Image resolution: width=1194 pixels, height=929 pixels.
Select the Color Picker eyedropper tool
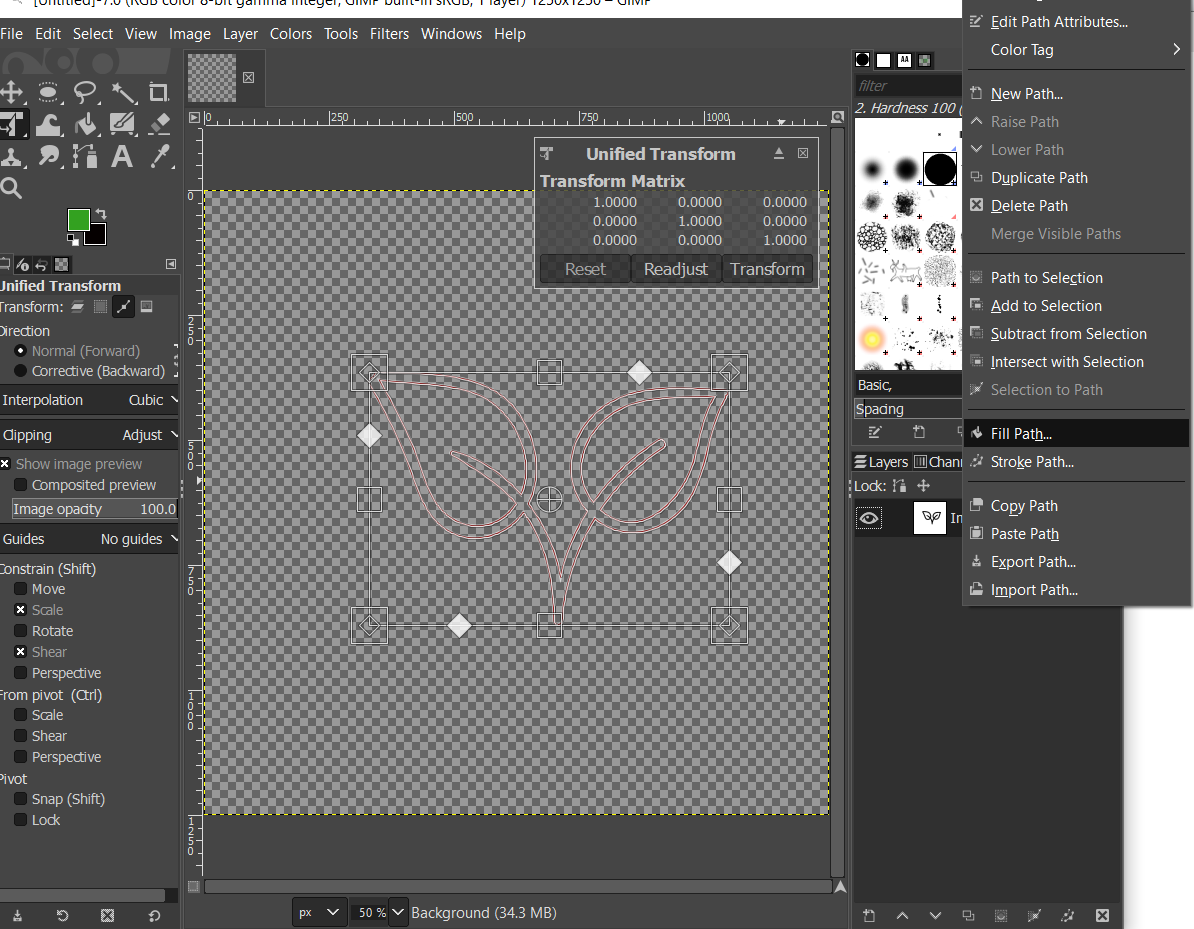159,157
